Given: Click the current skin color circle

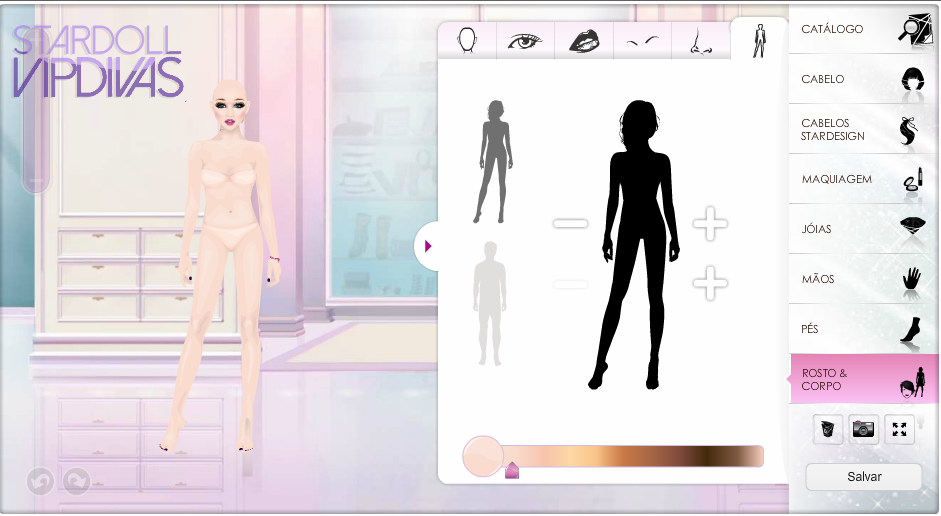Looking at the screenshot, I should [483, 457].
